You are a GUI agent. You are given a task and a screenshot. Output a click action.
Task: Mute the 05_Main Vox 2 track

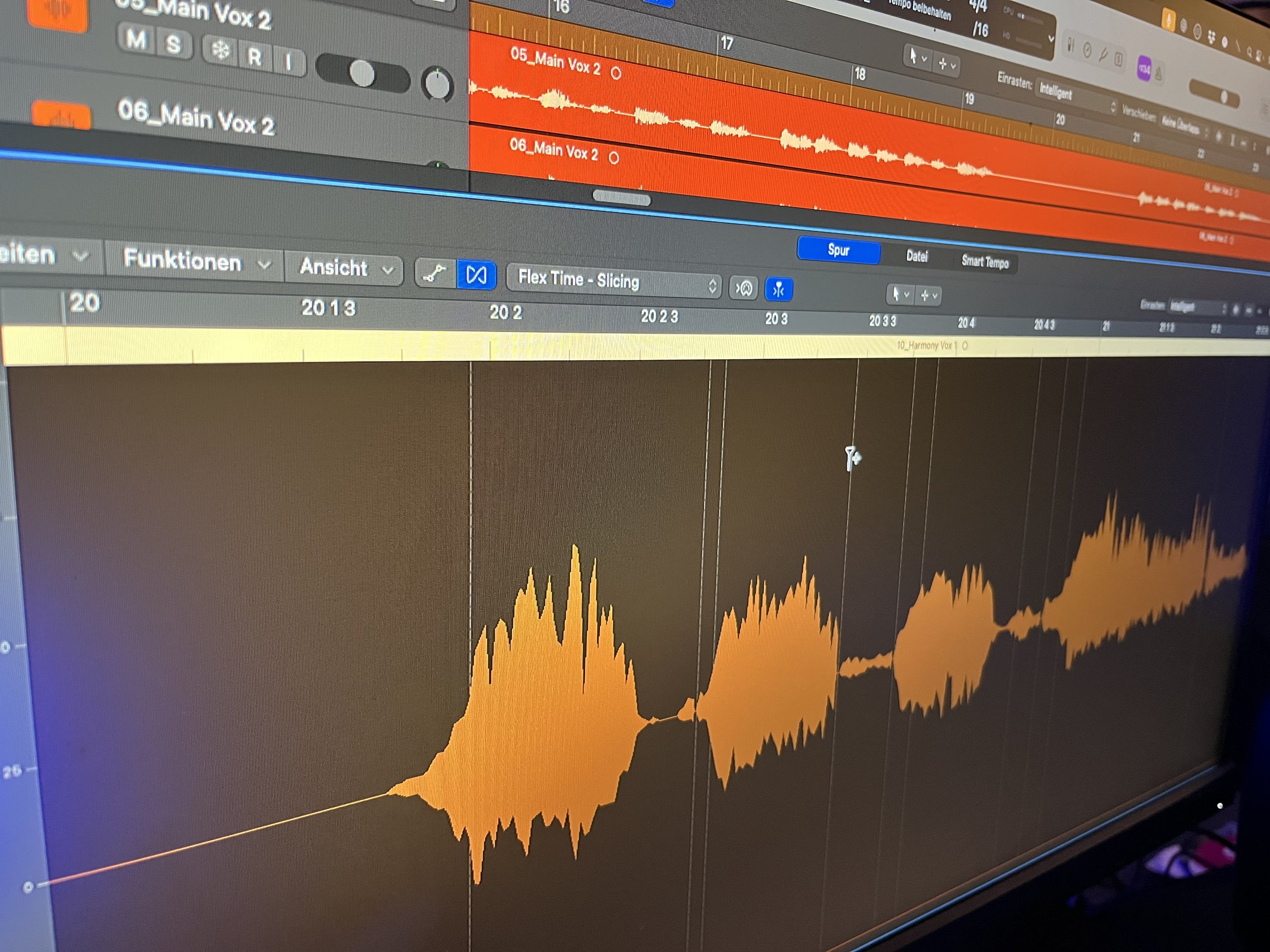click(136, 40)
